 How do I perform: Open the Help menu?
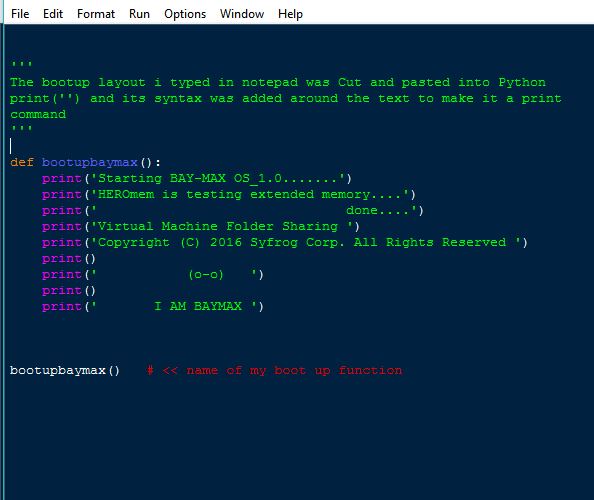(x=290, y=14)
